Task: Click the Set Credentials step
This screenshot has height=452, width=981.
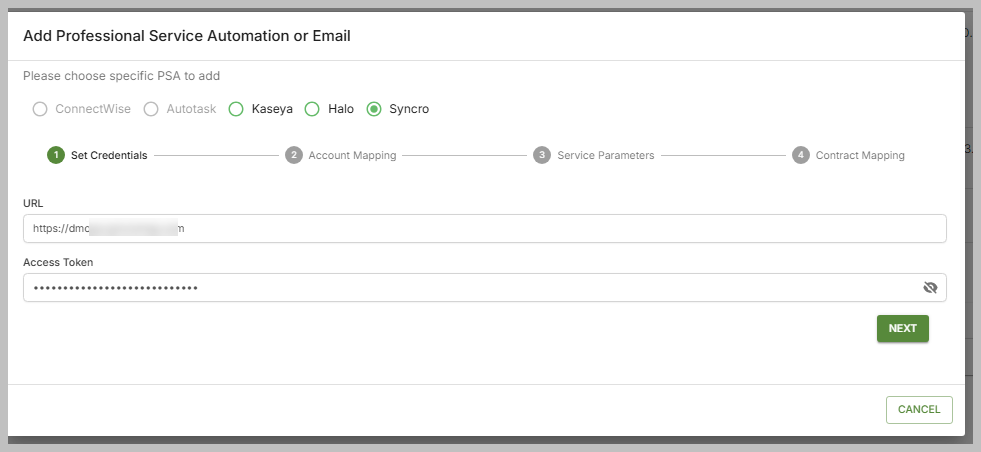Action: (x=98, y=155)
